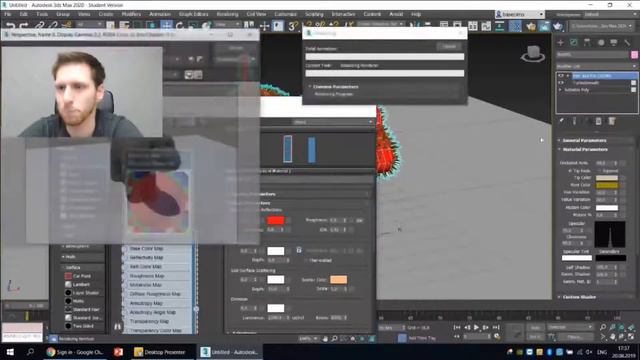The height and width of the screenshot is (360, 640).
Task: Switch to the Display panel icon
Action: point(613,42)
